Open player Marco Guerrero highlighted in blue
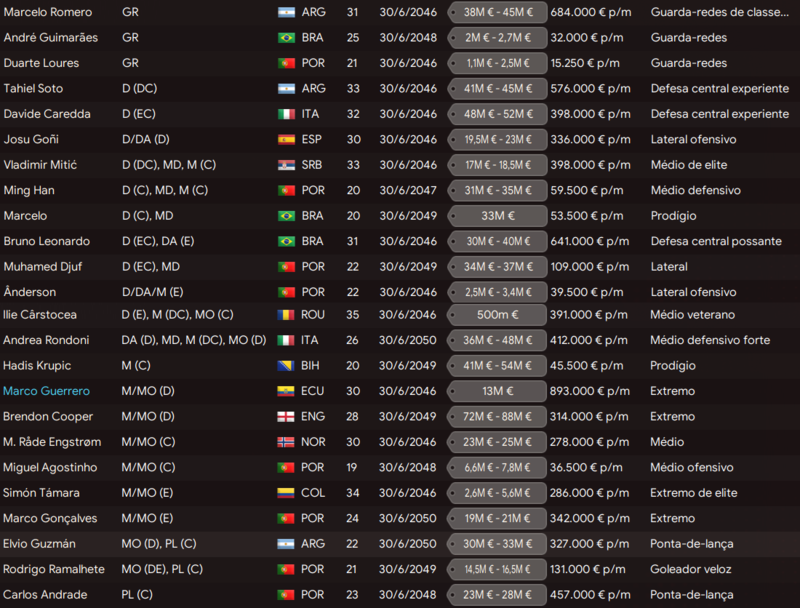The width and height of the screenshot is (800, 608). coord(46,391)
